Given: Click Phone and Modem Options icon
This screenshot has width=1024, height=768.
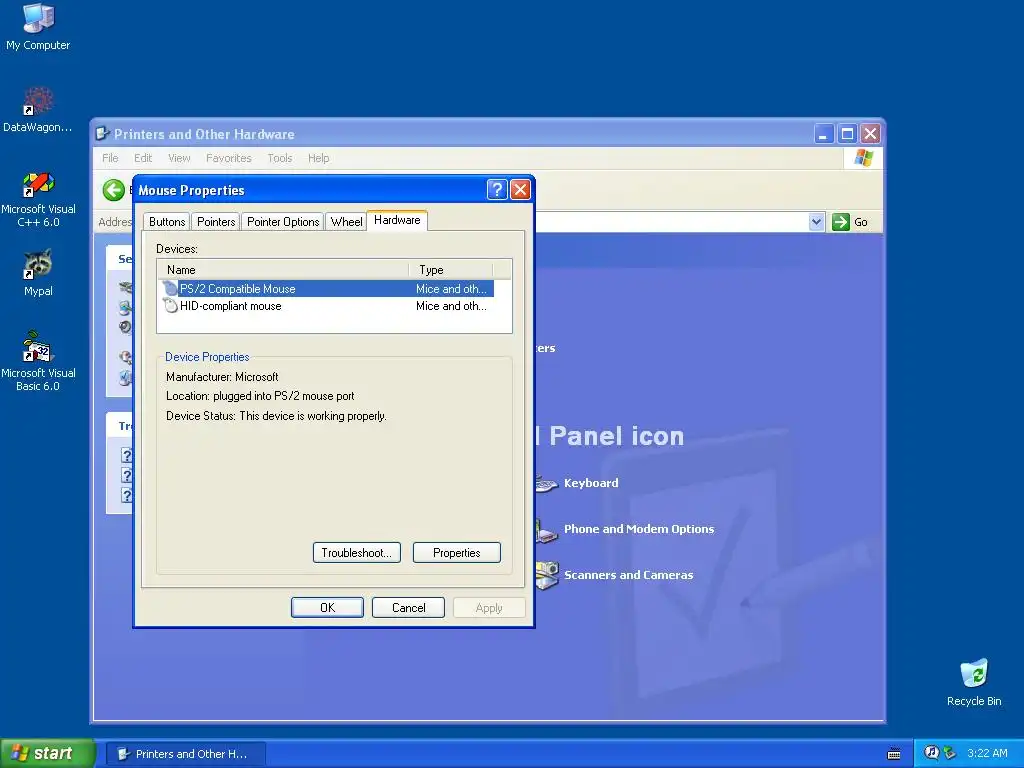Looking at the screenshot, I should (547, 530).
